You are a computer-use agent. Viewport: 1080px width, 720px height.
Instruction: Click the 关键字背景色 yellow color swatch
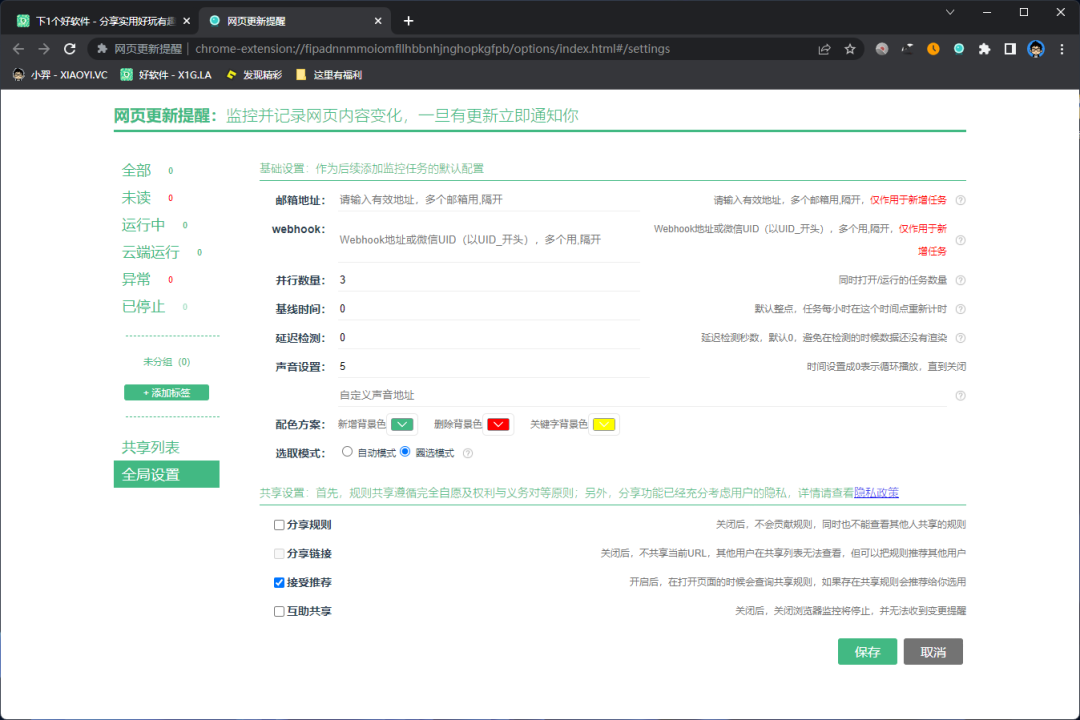coord(603,424)
